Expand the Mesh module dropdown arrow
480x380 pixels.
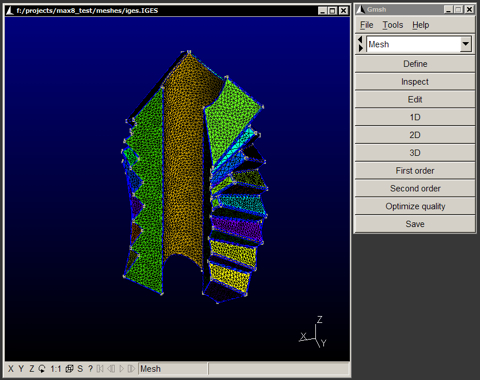(466, 44)
